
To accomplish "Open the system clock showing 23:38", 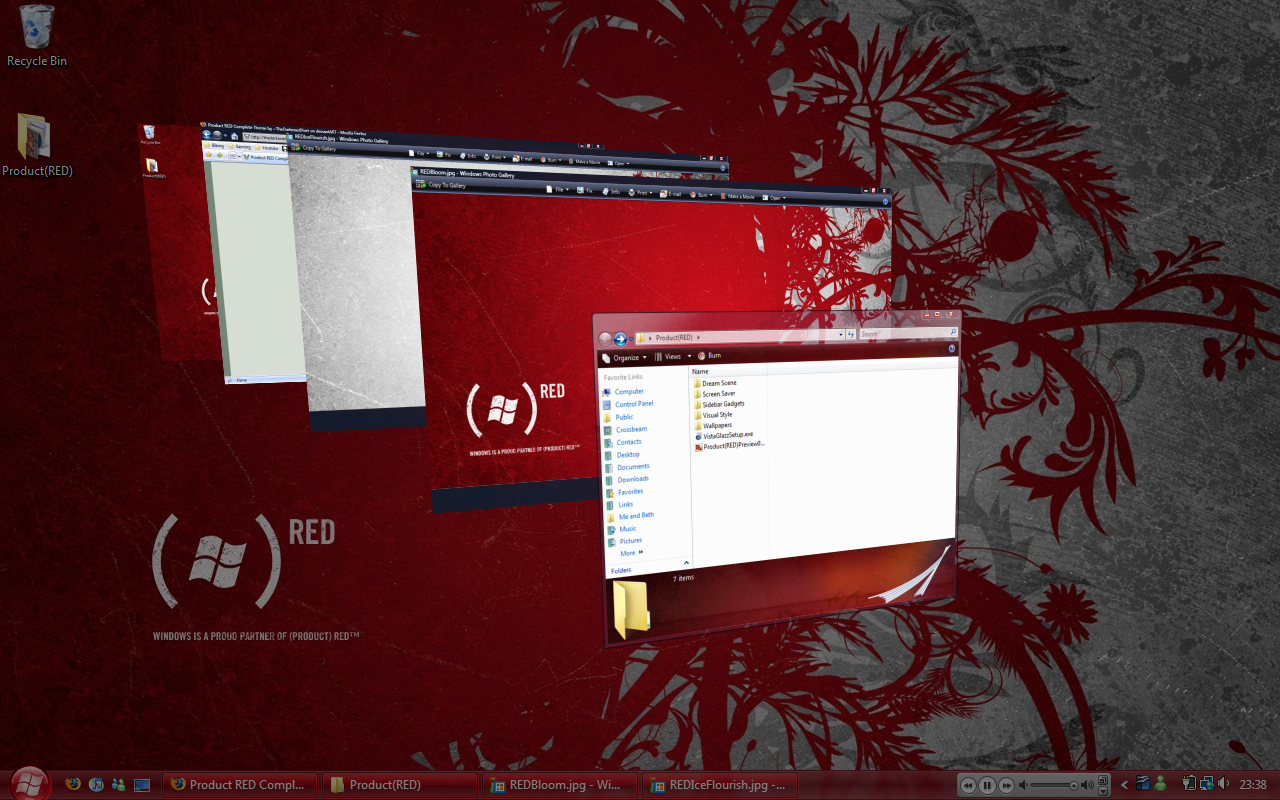I will [1253, 785].
